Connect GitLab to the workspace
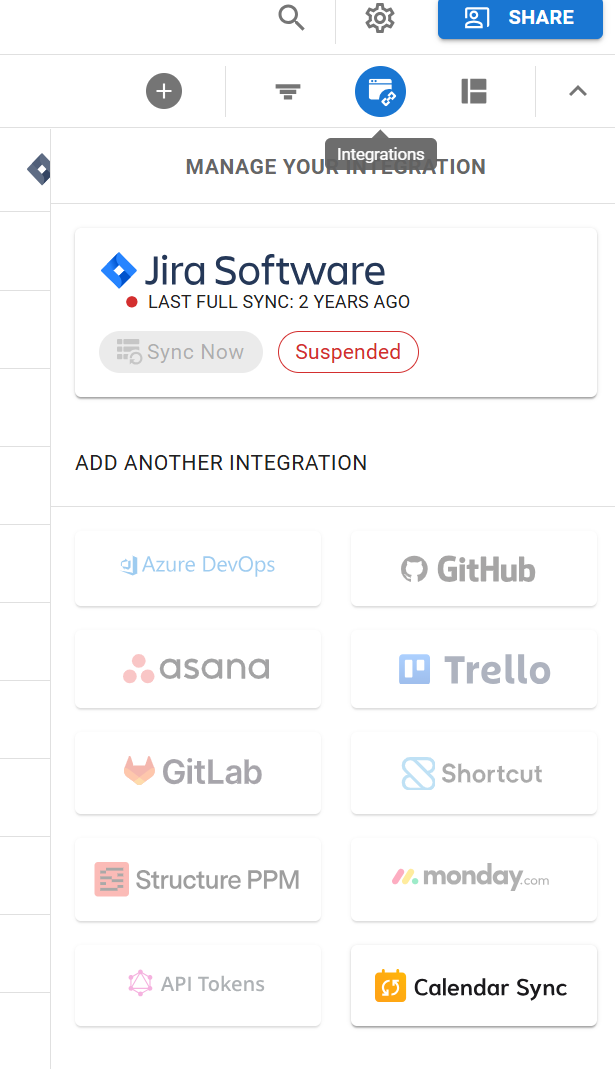The height and width of the screenshot is (1069, 615). [x=197, y=773]
